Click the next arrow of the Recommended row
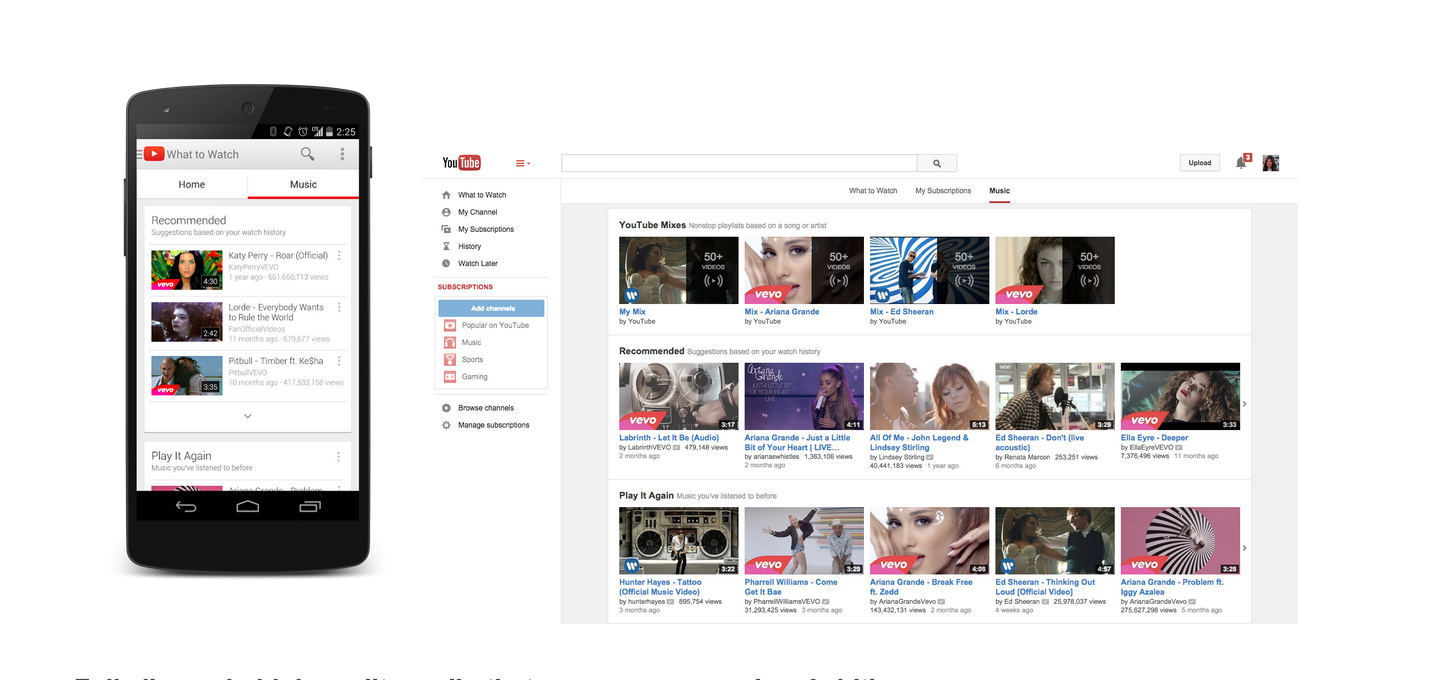 (1245, 403)
